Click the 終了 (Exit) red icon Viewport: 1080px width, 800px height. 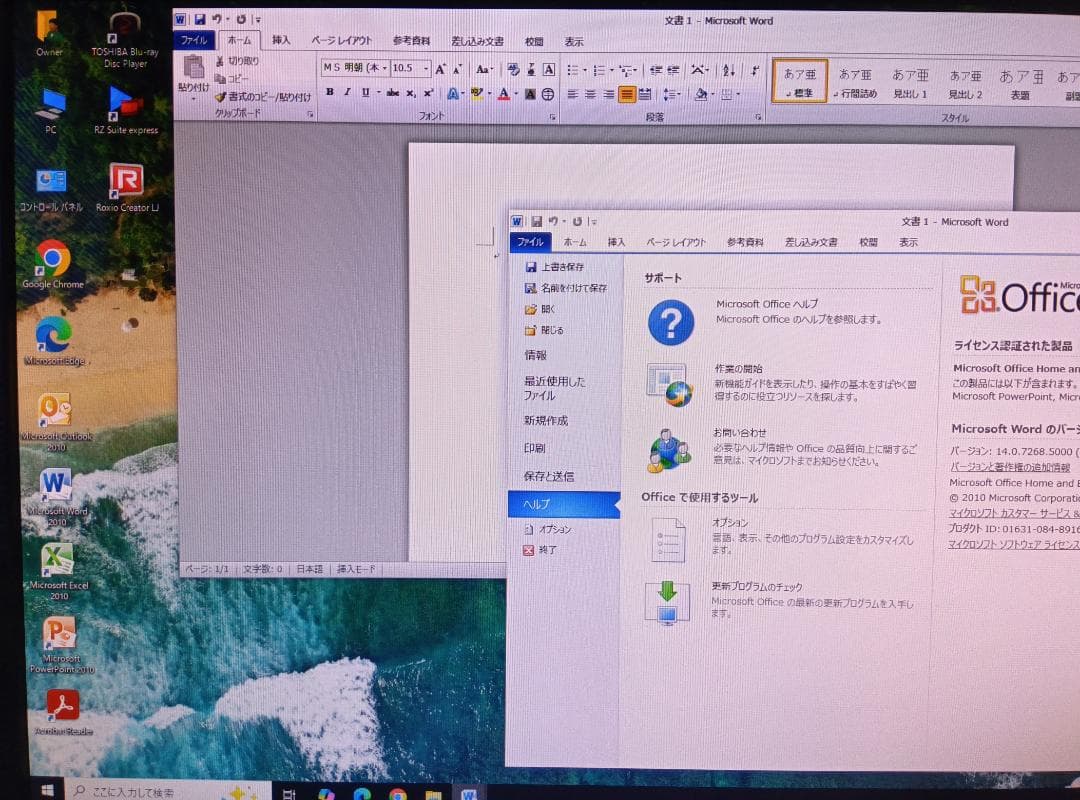(x=531, y=548)
